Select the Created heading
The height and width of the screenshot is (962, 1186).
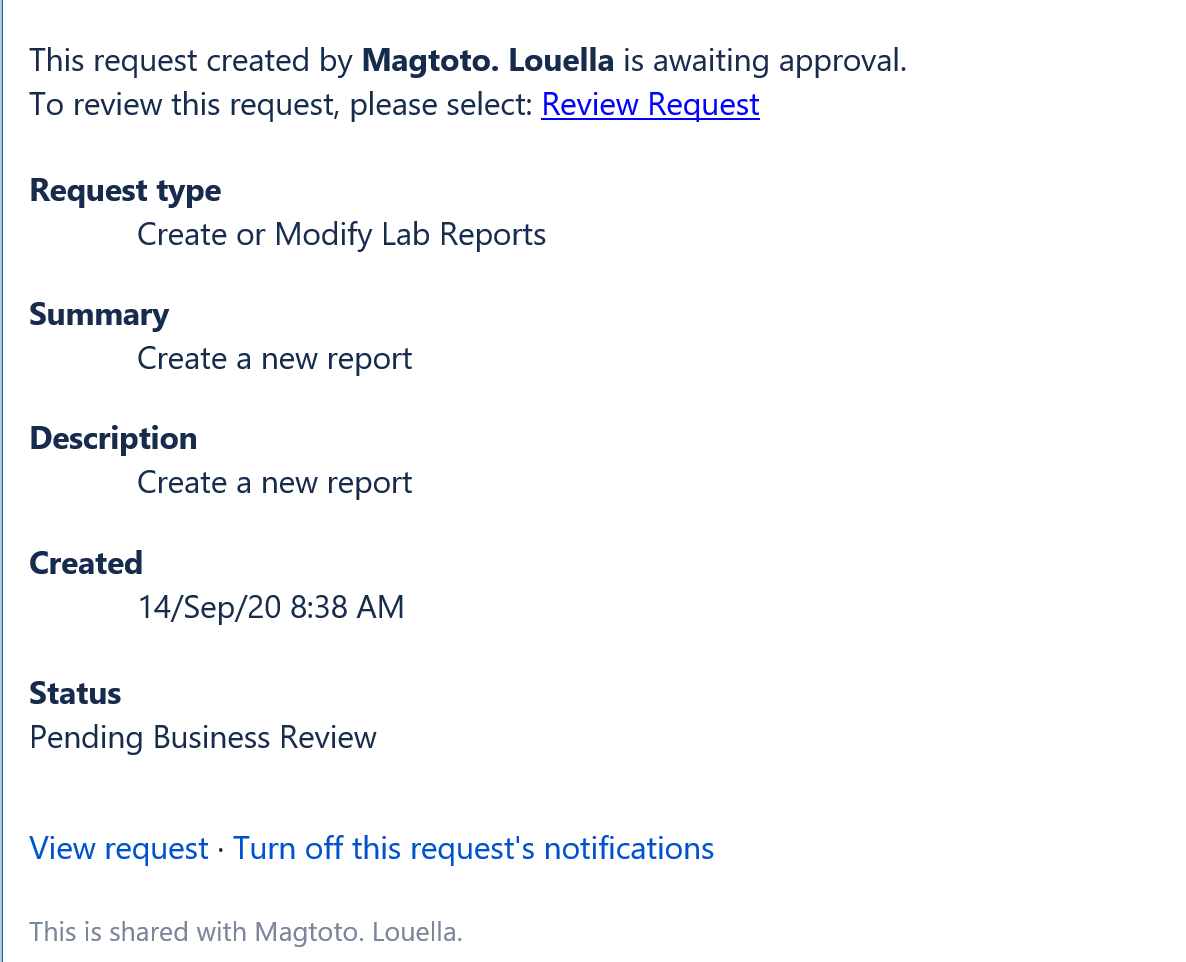click(86, 563)
